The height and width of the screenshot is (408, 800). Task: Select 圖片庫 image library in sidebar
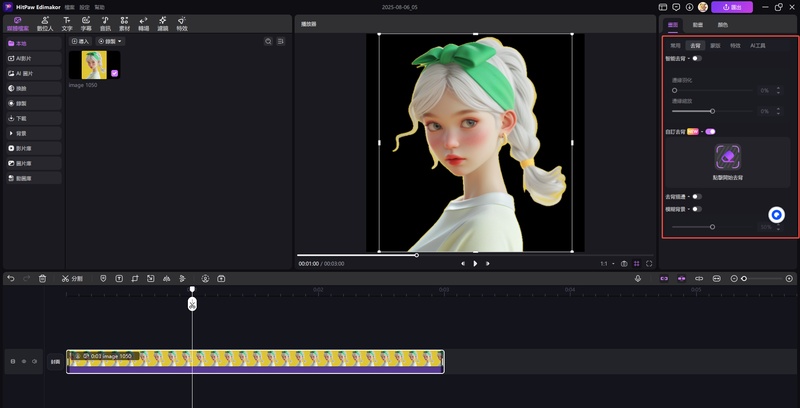[34, 163]
